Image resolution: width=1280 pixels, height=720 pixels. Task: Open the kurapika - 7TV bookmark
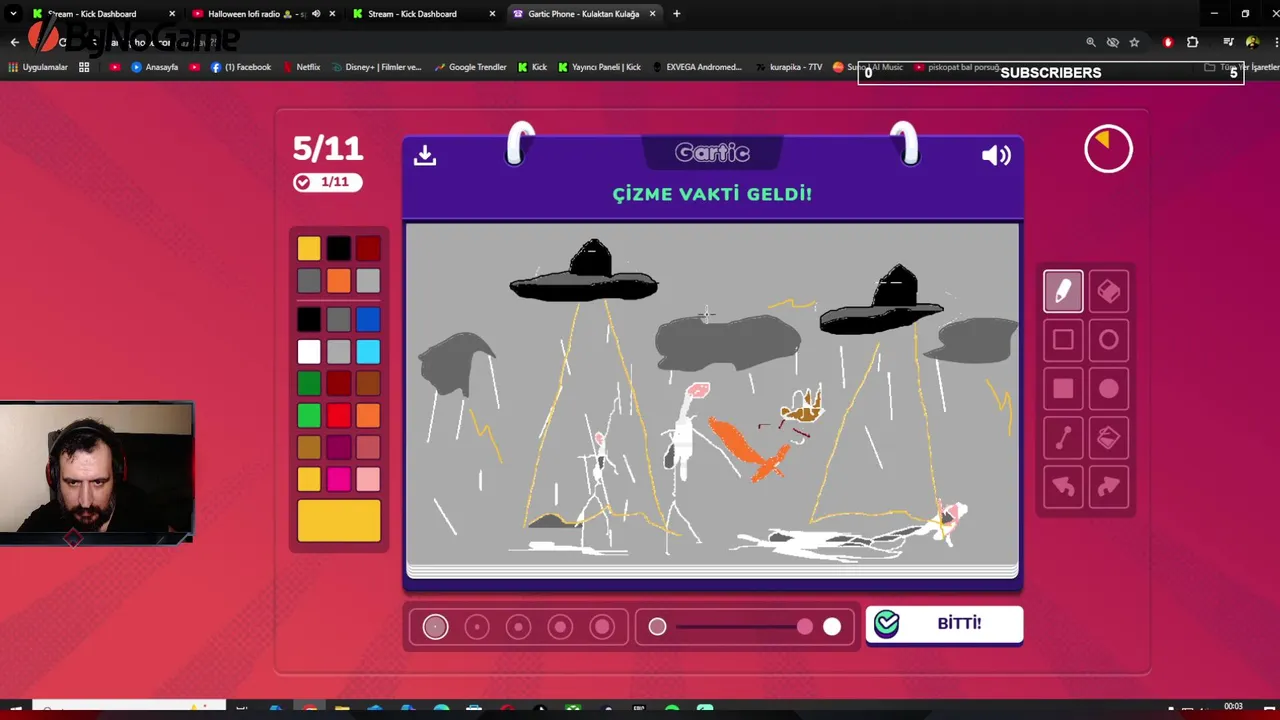click(789, 67)
